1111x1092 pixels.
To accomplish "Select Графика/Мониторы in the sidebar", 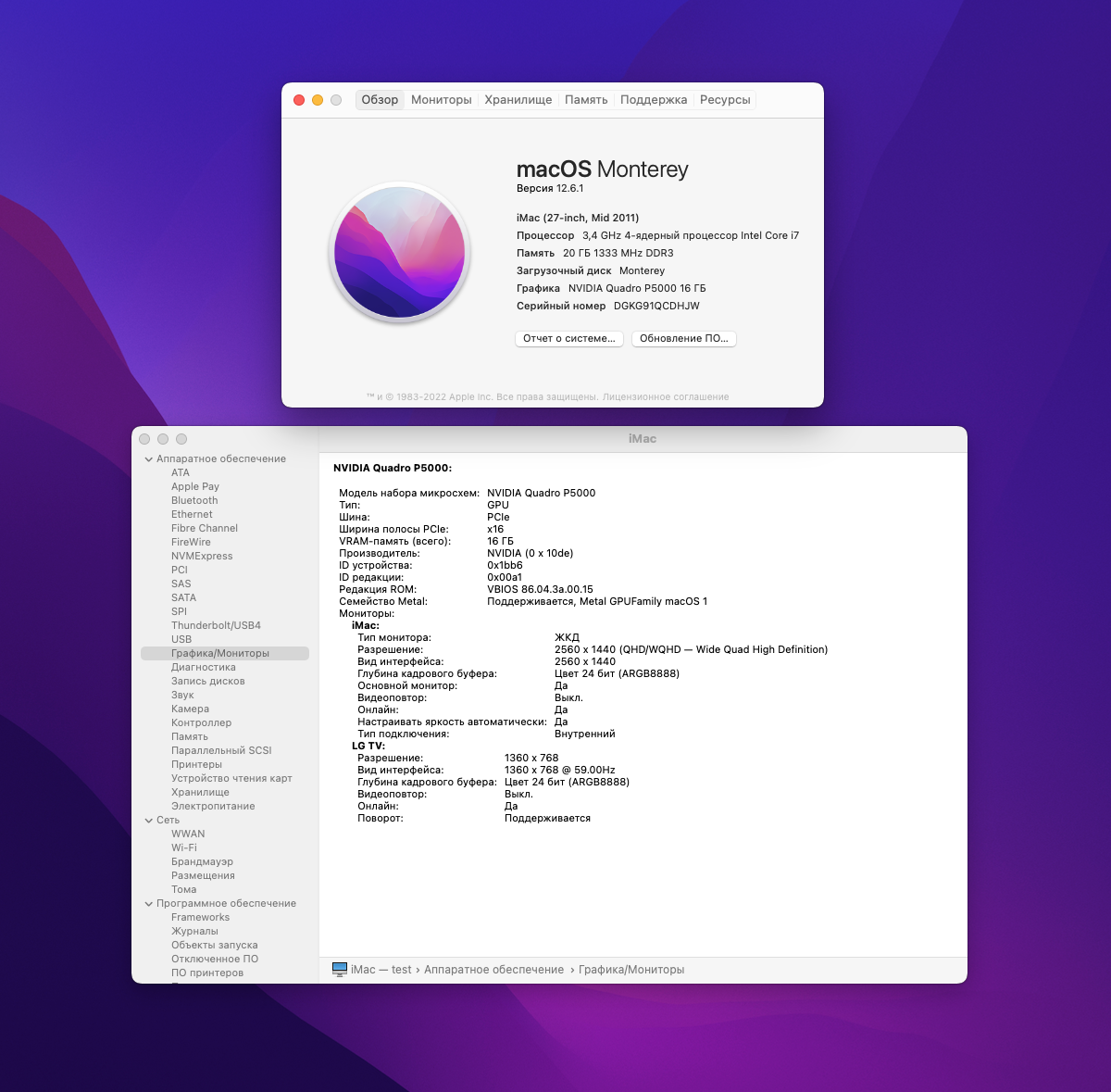I will point(225,654).
